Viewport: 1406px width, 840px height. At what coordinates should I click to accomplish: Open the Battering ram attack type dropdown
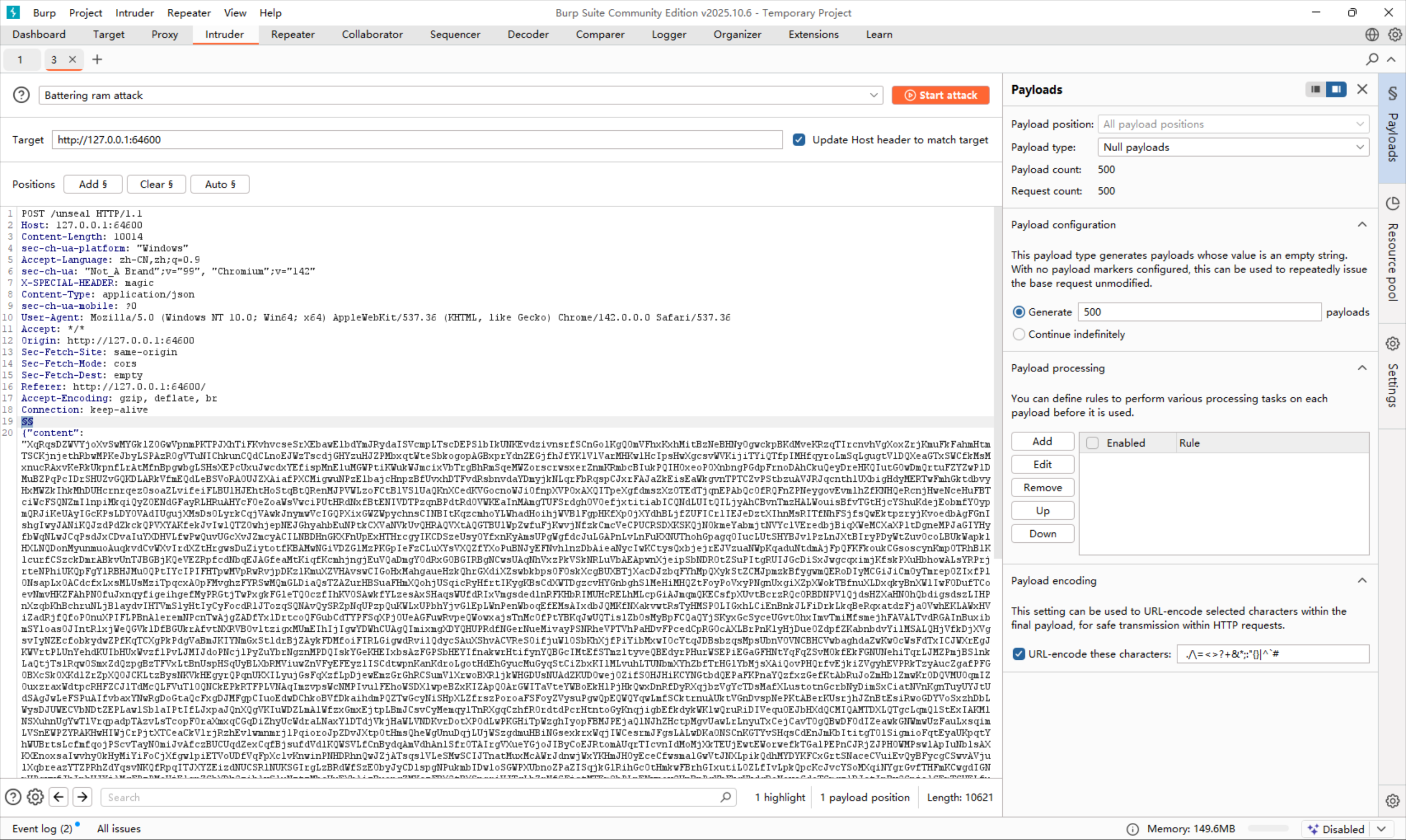coord(460,95)
